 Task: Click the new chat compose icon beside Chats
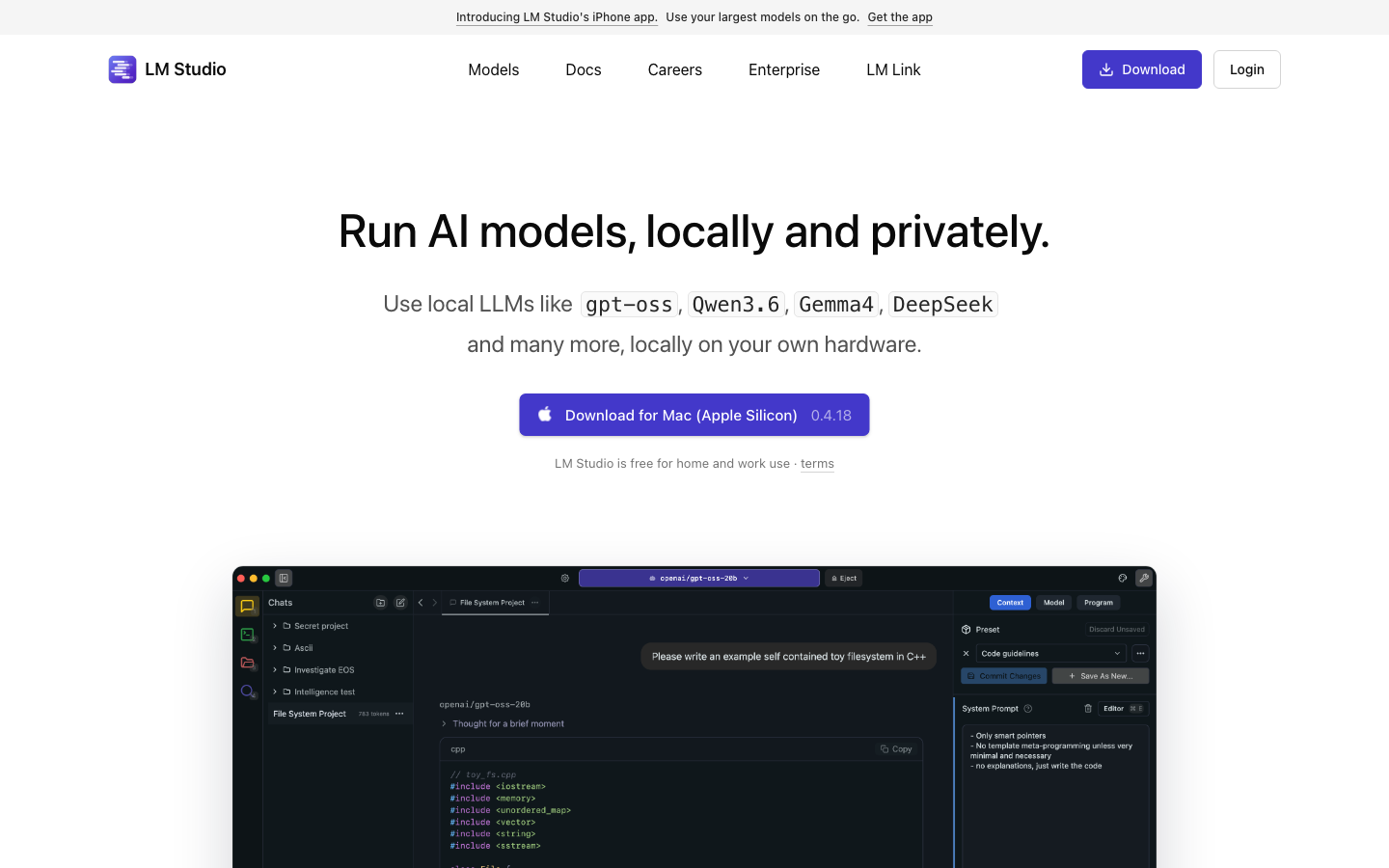tap(400, 603)
